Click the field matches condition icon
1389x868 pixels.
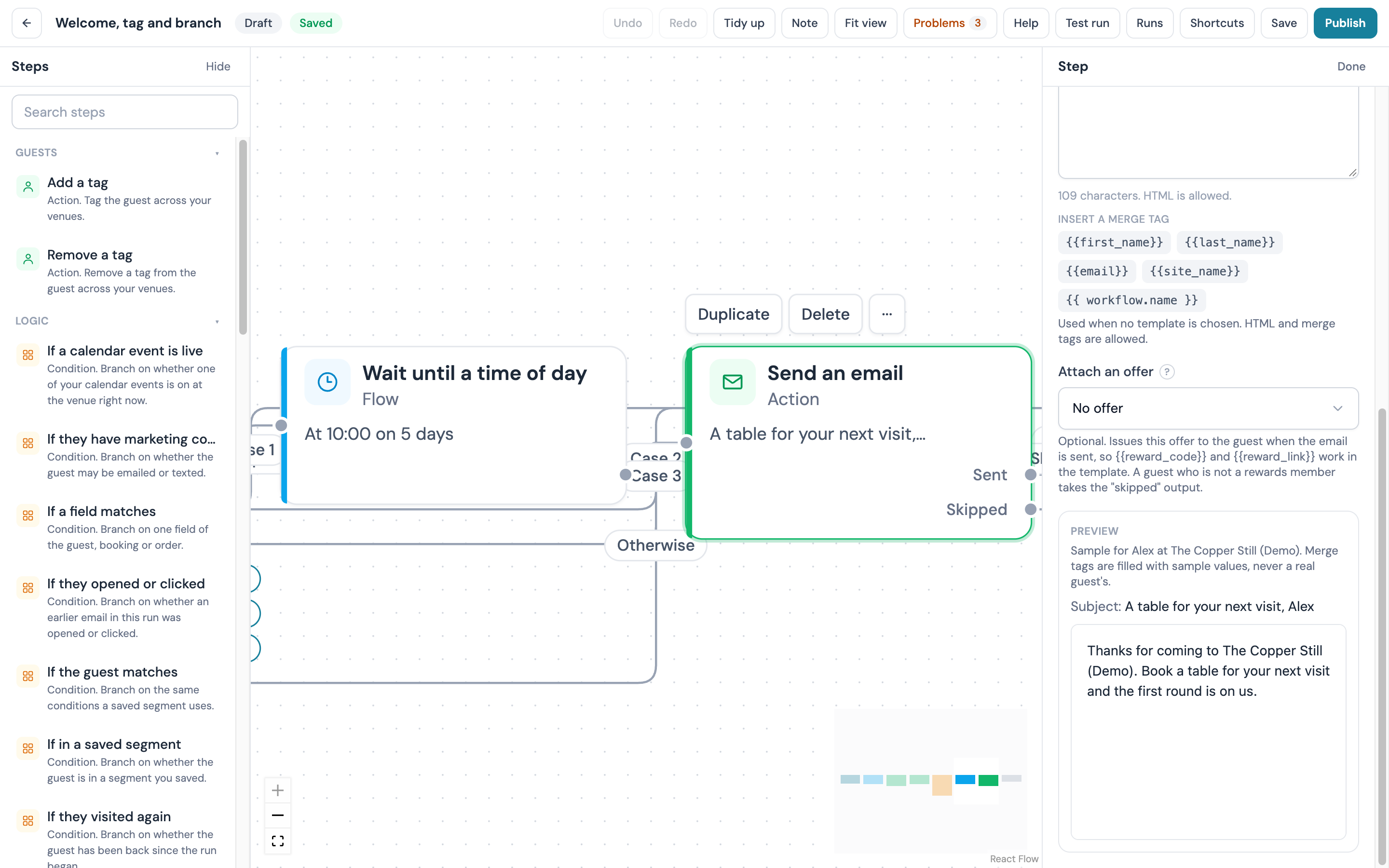tap(28, 515)
